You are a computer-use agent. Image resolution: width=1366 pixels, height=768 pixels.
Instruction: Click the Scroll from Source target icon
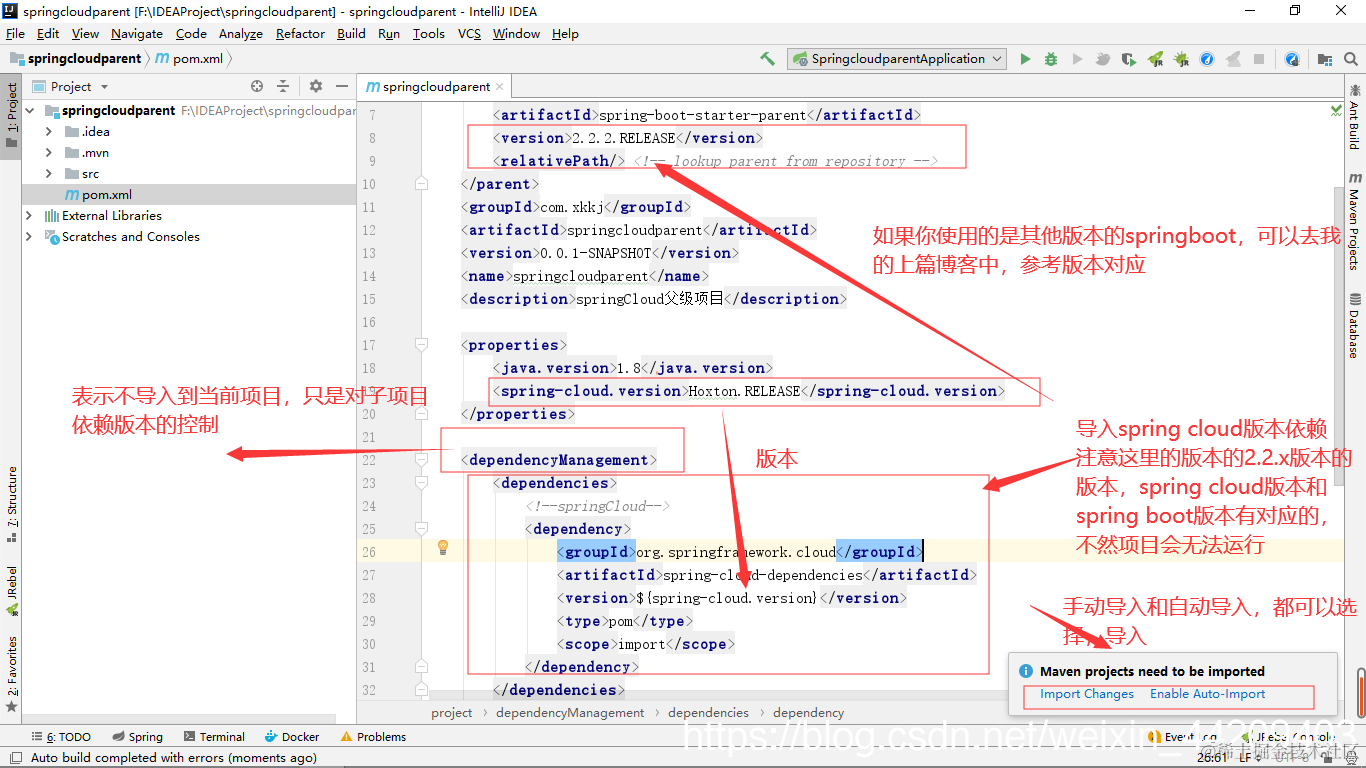[257, 86]
